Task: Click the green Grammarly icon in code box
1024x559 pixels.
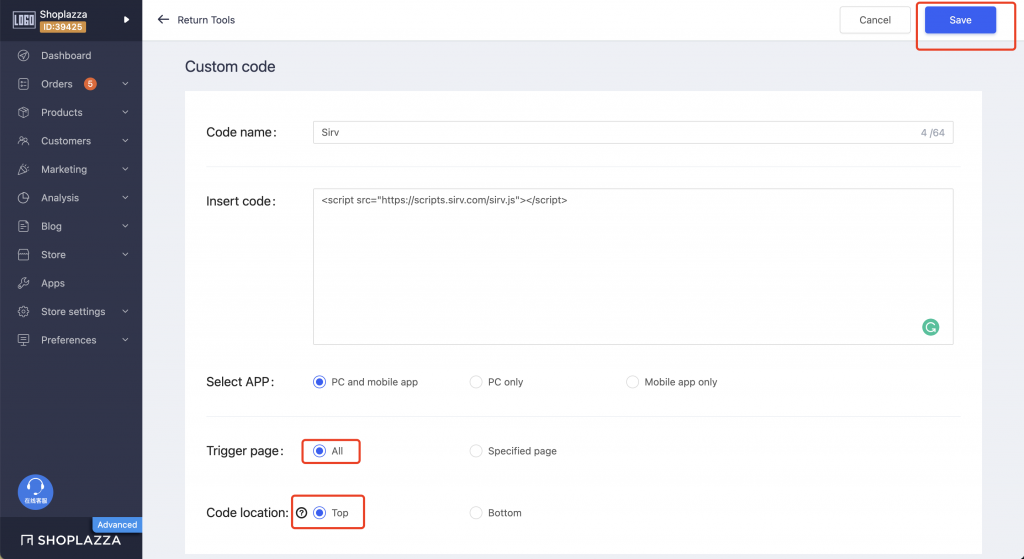Action: point(930,327)
